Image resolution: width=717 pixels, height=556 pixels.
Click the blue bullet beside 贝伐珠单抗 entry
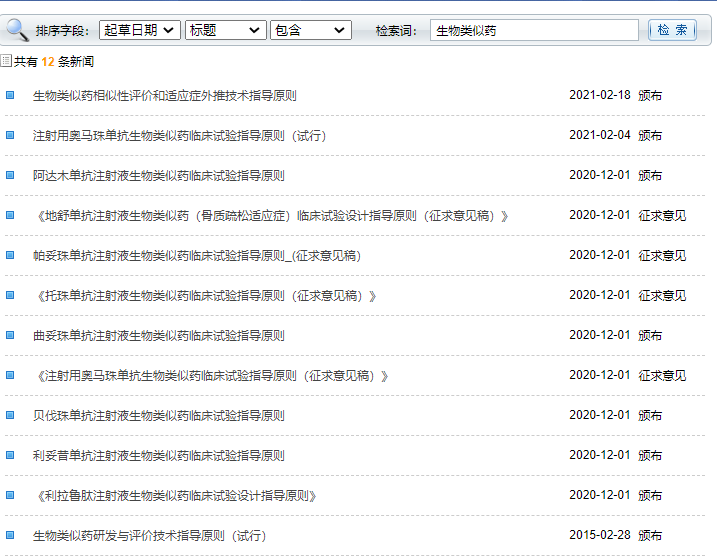[10, 415]
